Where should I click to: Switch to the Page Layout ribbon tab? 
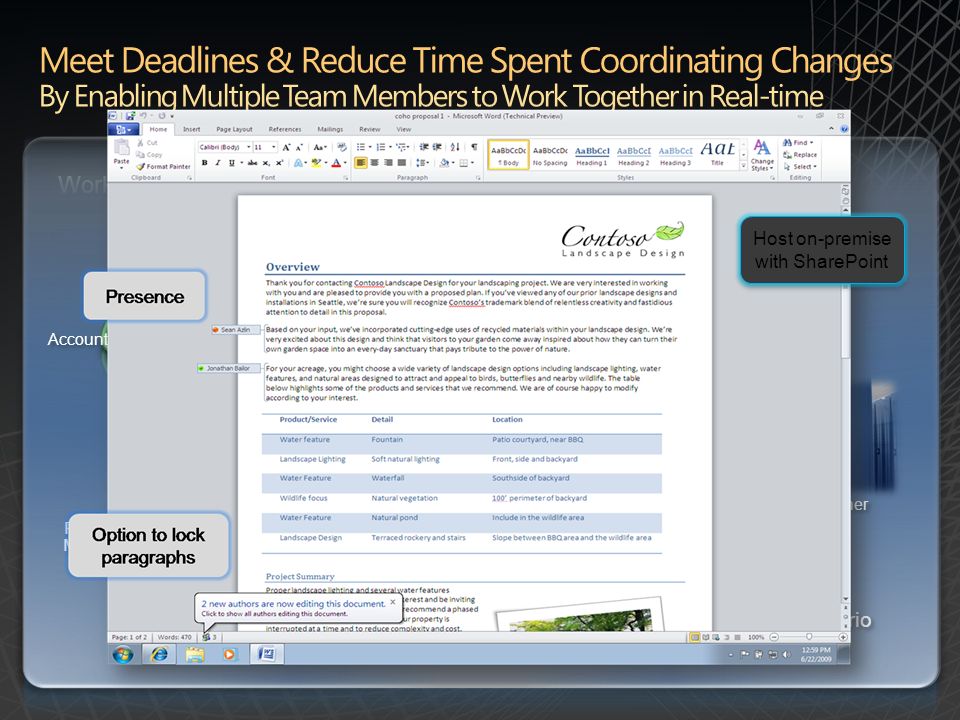[x=234, y=129]
